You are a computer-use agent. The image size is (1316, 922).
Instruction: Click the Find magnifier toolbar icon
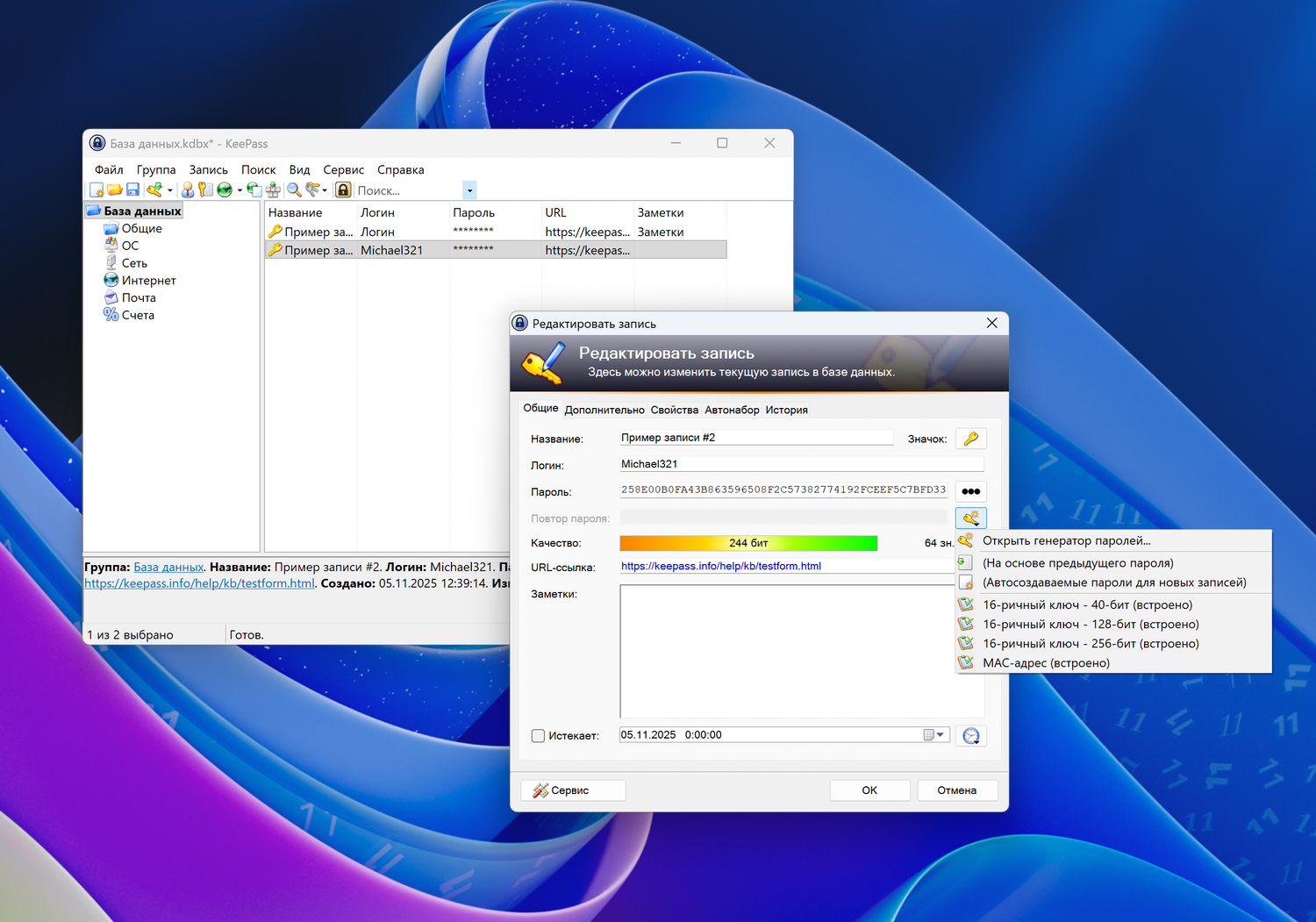click(x=294, y=190)
